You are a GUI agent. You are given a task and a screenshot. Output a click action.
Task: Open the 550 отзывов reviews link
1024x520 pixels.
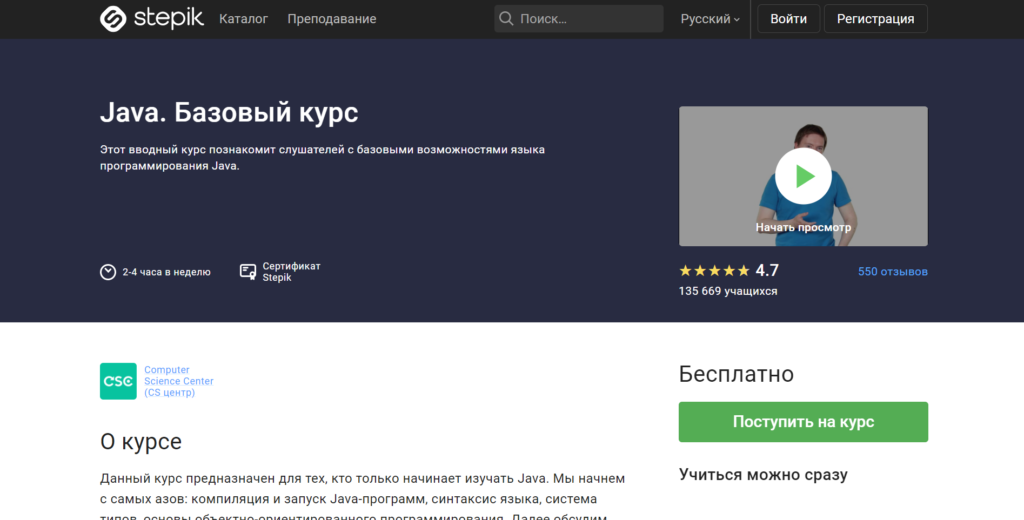point(892,272)
